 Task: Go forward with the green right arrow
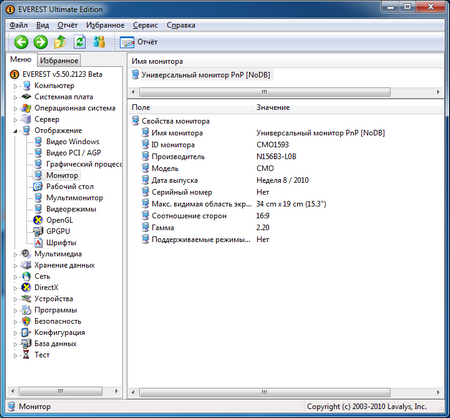click(41, 42)
